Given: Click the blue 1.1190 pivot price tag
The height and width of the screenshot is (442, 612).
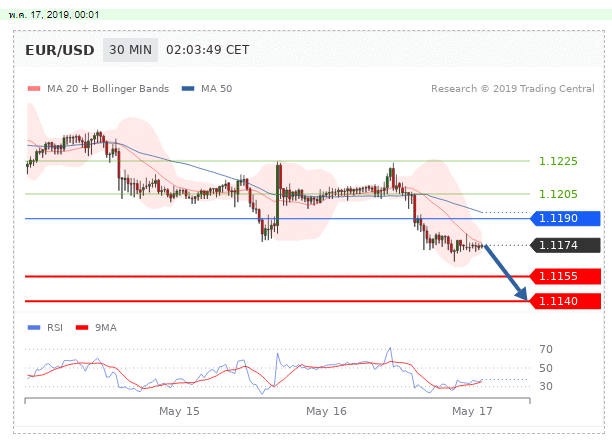Looking at the screenshot, I should pyautogui.click(x=565, y=218).
